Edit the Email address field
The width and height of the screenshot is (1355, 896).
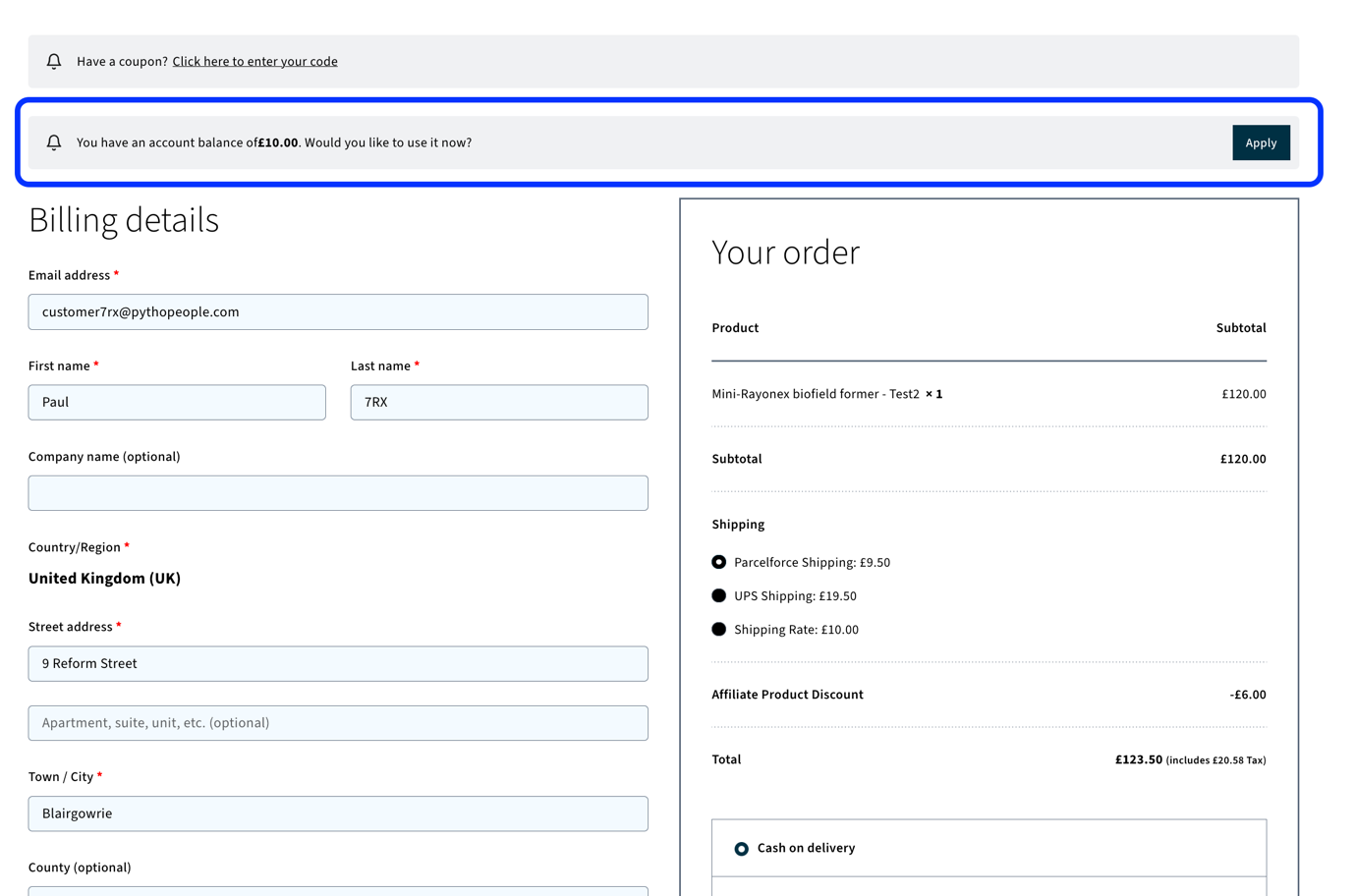[x=338, y=312]
